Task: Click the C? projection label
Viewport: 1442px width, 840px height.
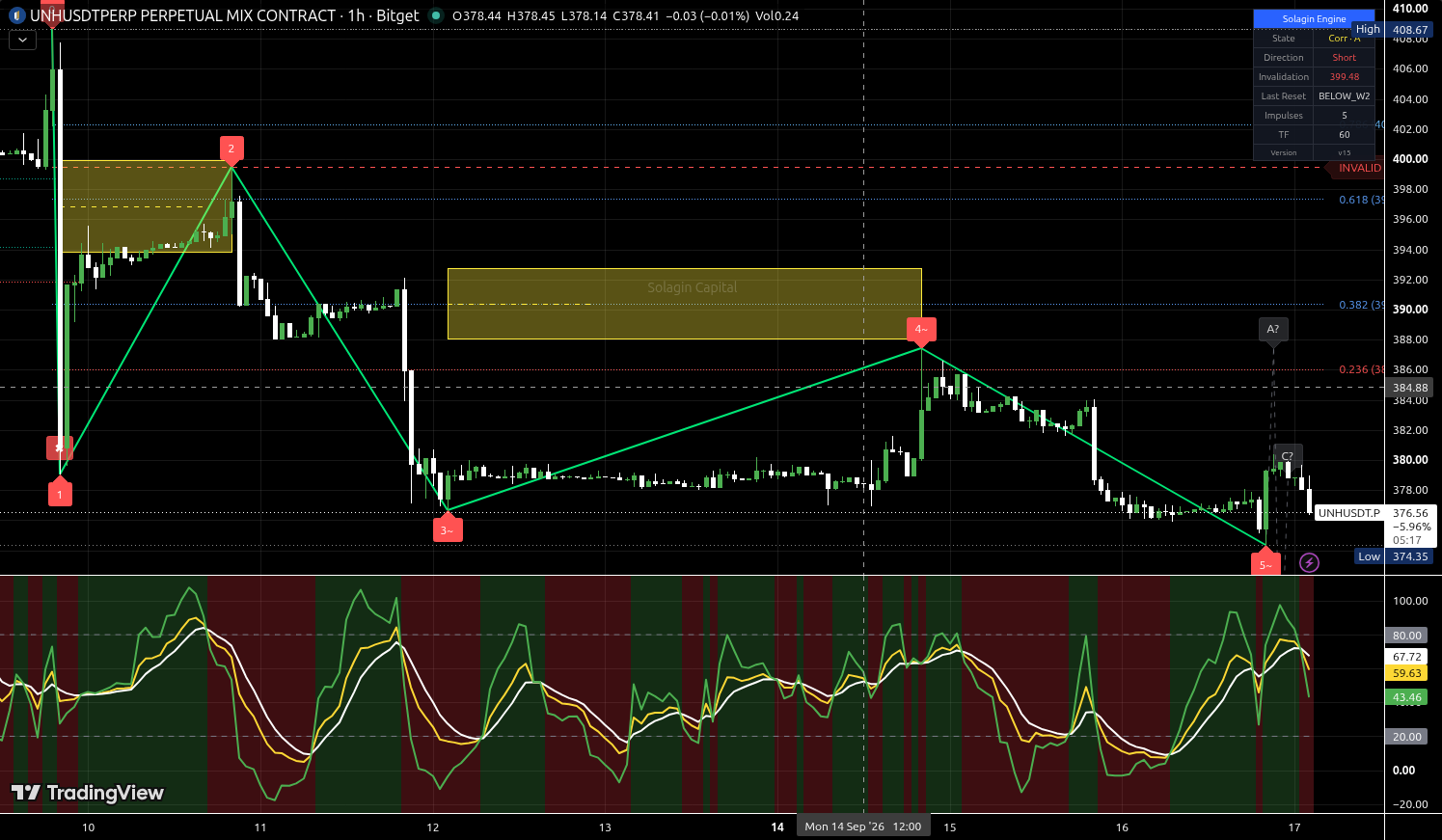Action: (1288, 455)
